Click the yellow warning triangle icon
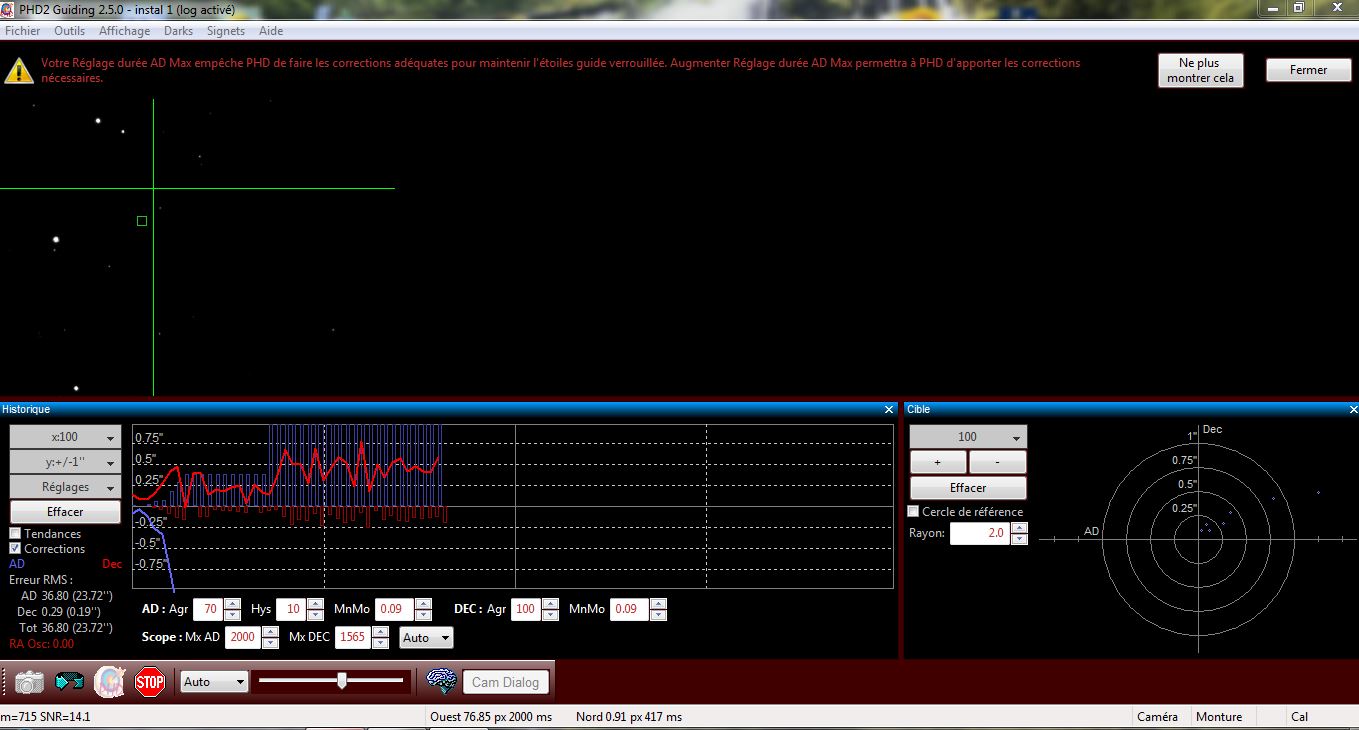1359x730 pixels. tap(19, 70)
